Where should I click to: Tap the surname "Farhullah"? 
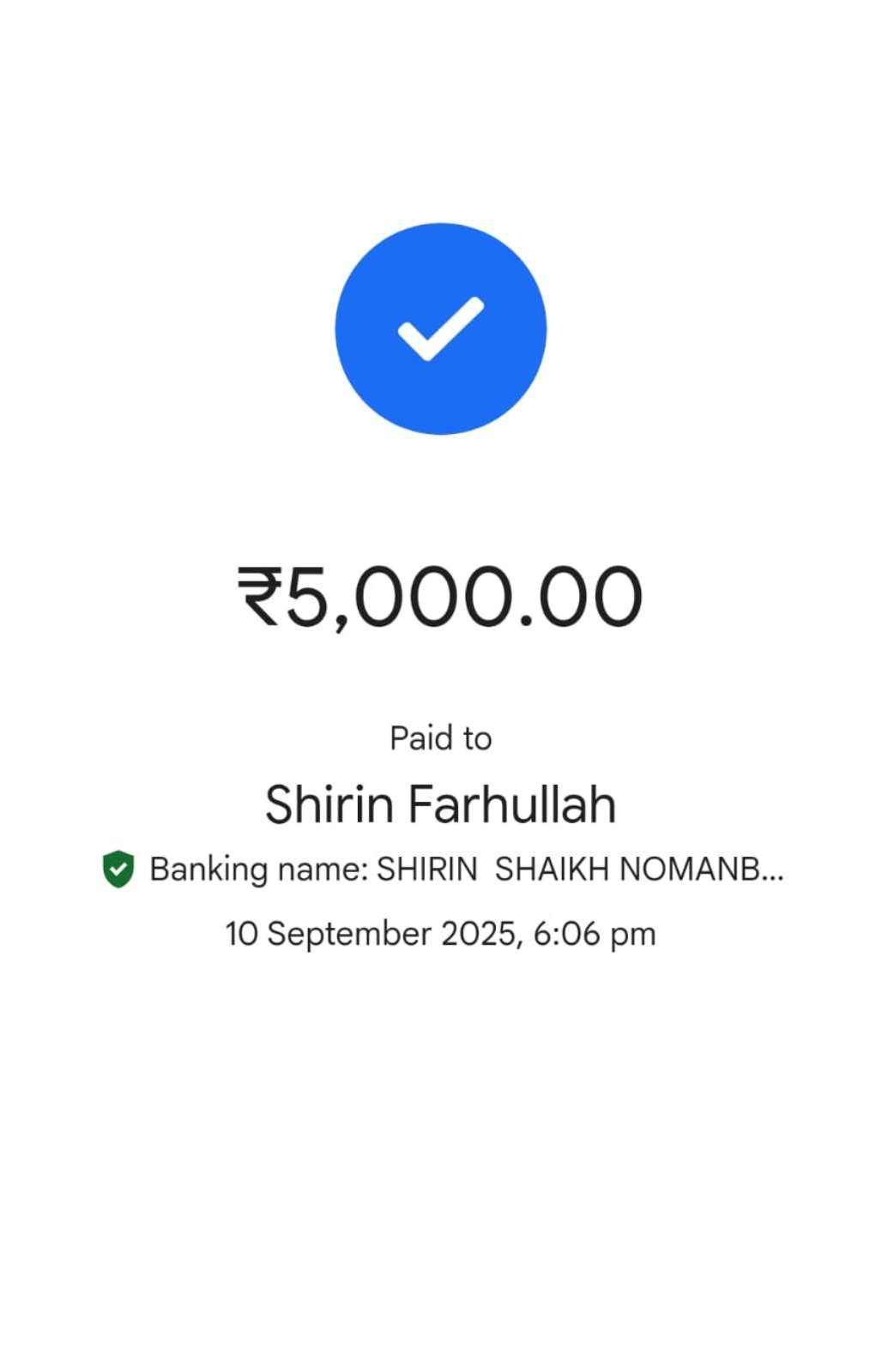(511, 804)
